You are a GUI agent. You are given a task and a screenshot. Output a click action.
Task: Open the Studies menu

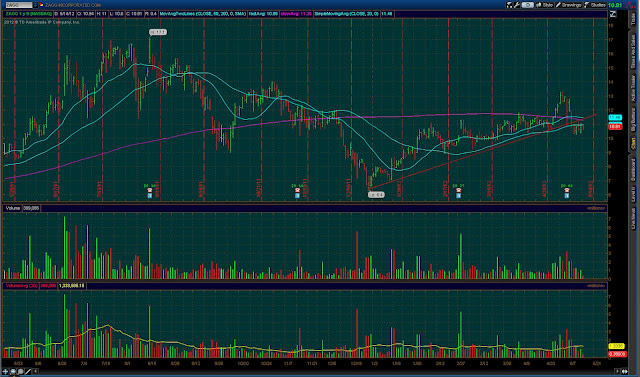click(595, 5)
